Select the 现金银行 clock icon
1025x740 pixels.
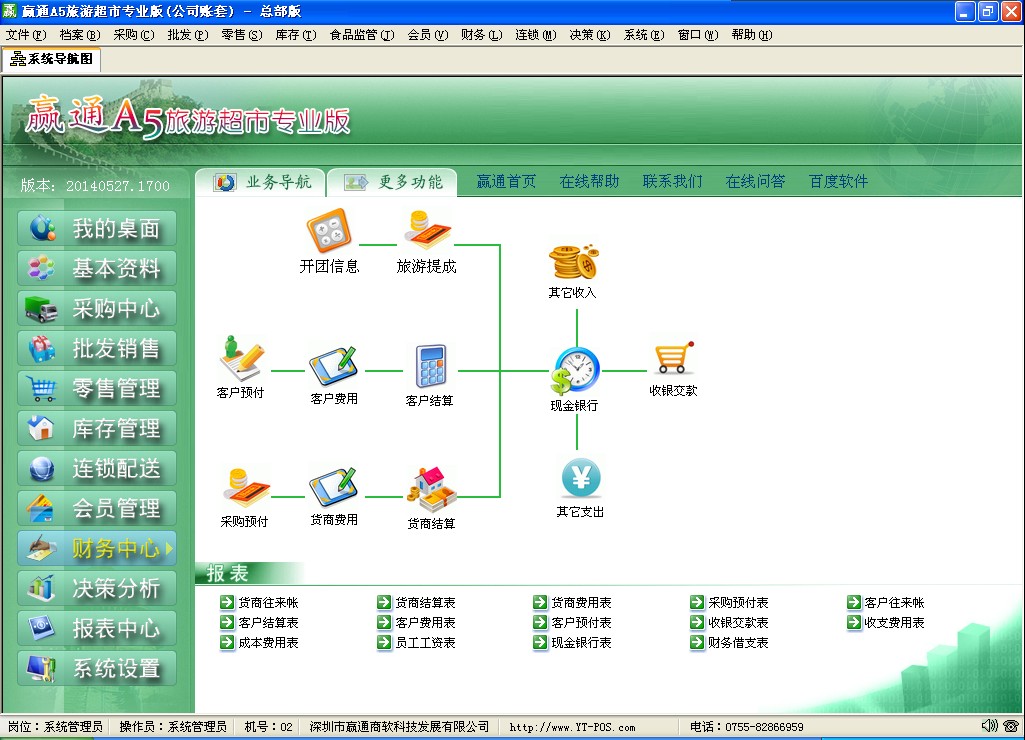pos(574,370)
